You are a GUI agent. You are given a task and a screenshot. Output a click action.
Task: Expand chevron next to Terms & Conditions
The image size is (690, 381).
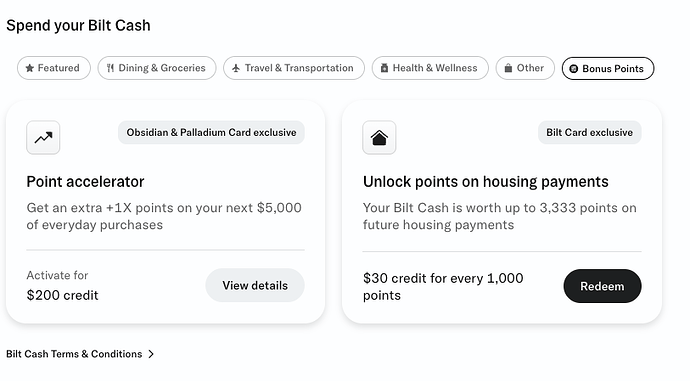point(151,354)
